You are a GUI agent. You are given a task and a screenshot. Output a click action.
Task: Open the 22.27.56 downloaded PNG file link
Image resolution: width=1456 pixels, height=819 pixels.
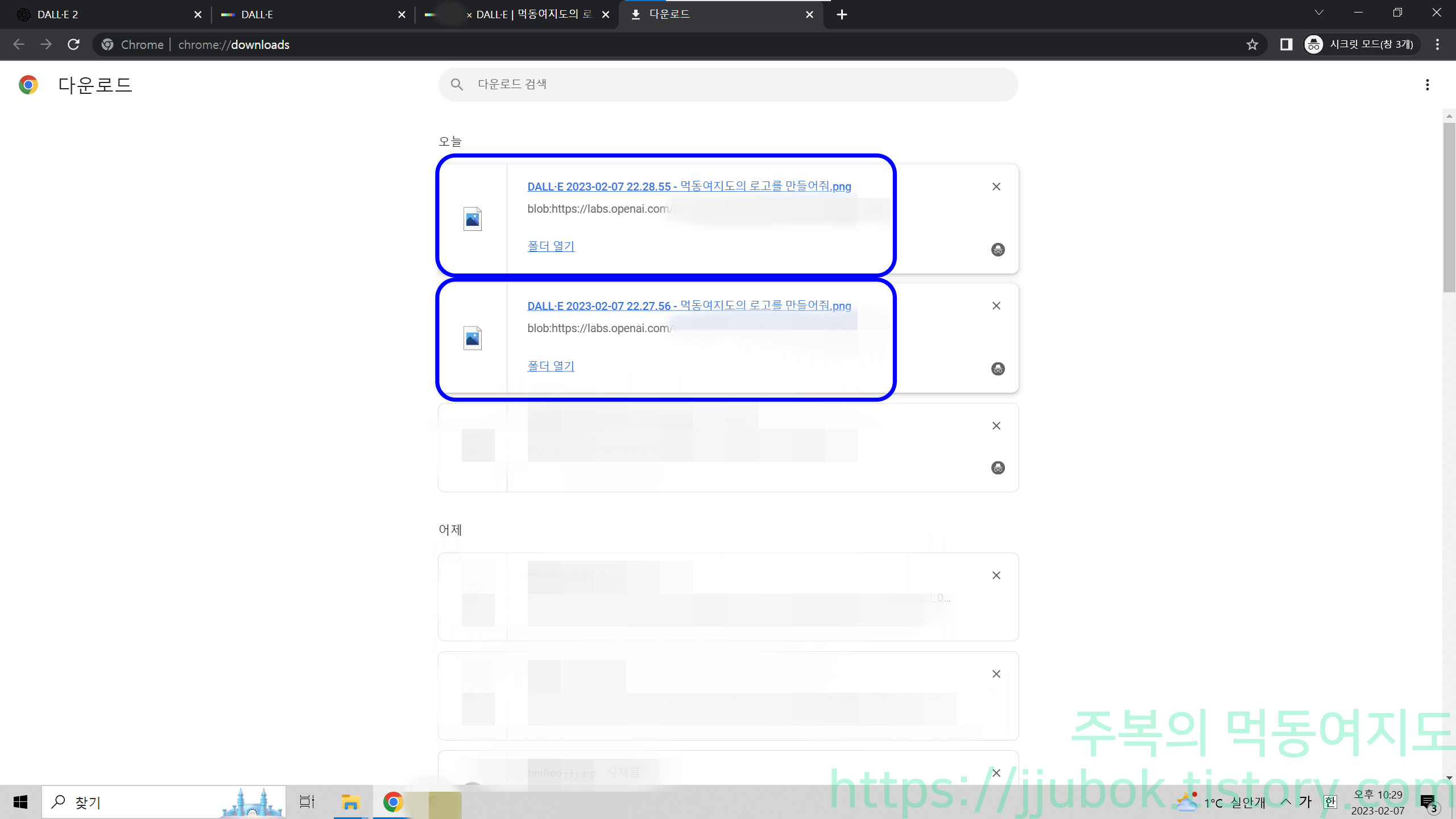pos(688,305)
